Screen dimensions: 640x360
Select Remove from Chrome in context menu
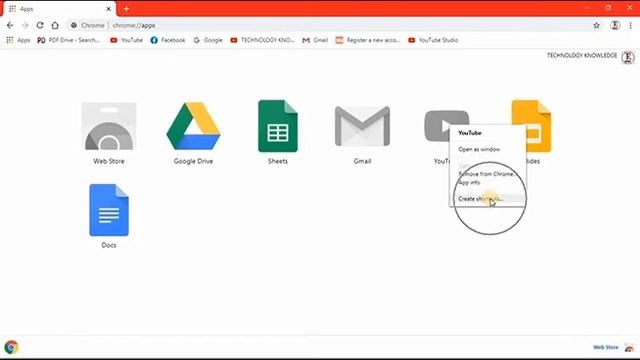[x=488, y=174]
